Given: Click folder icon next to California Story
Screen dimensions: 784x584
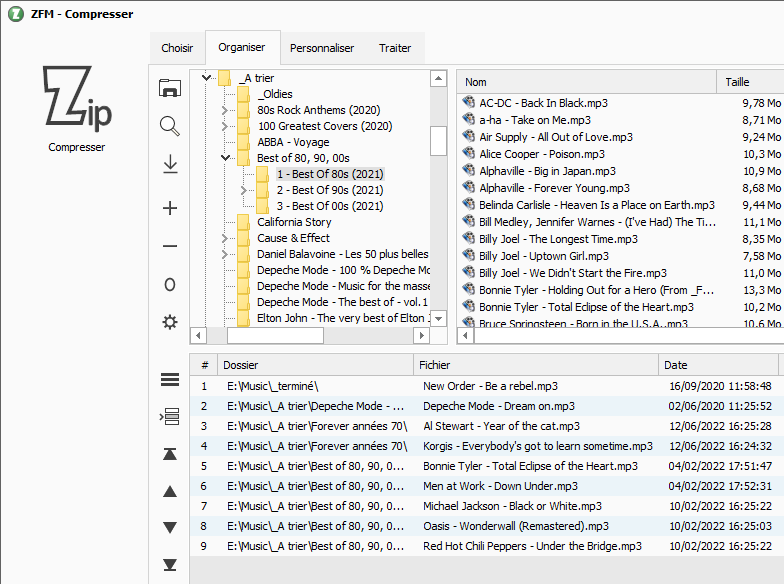Looking at the screenshot, I should point(244,222).
